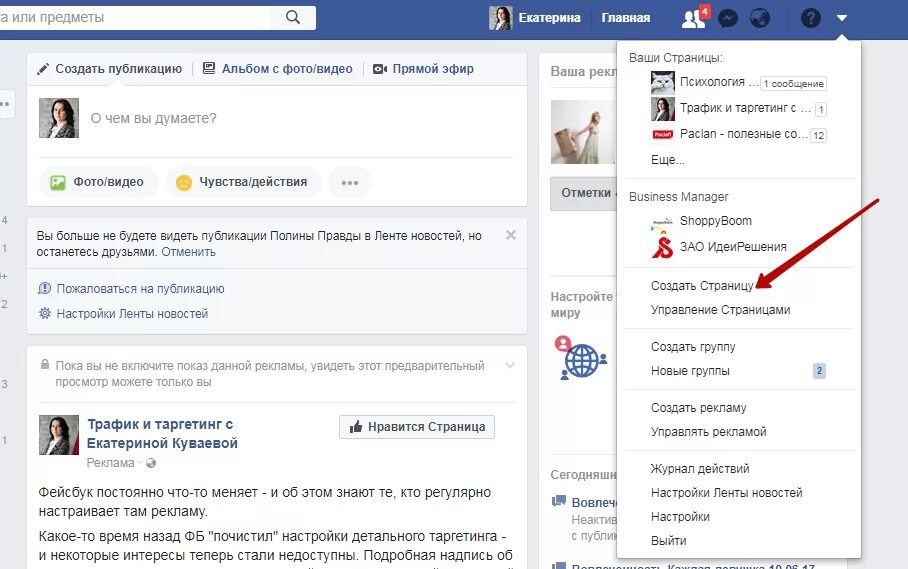Open Трафик и таргетинг page title link
The image size is (908, 569).
pyautogui.click(x=162, y=434)
